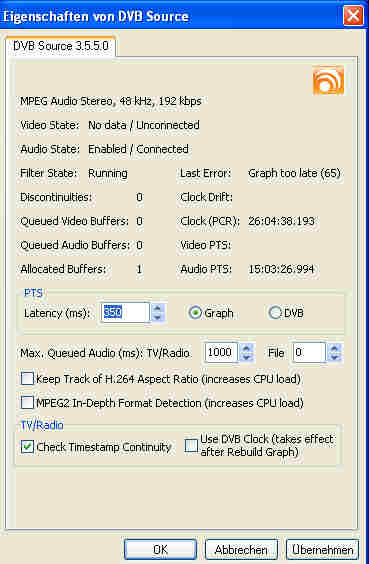This screenshot has width=369, height=564.
Task: Click the 'No data / Unconnected' video state
Action: point(144,125)
